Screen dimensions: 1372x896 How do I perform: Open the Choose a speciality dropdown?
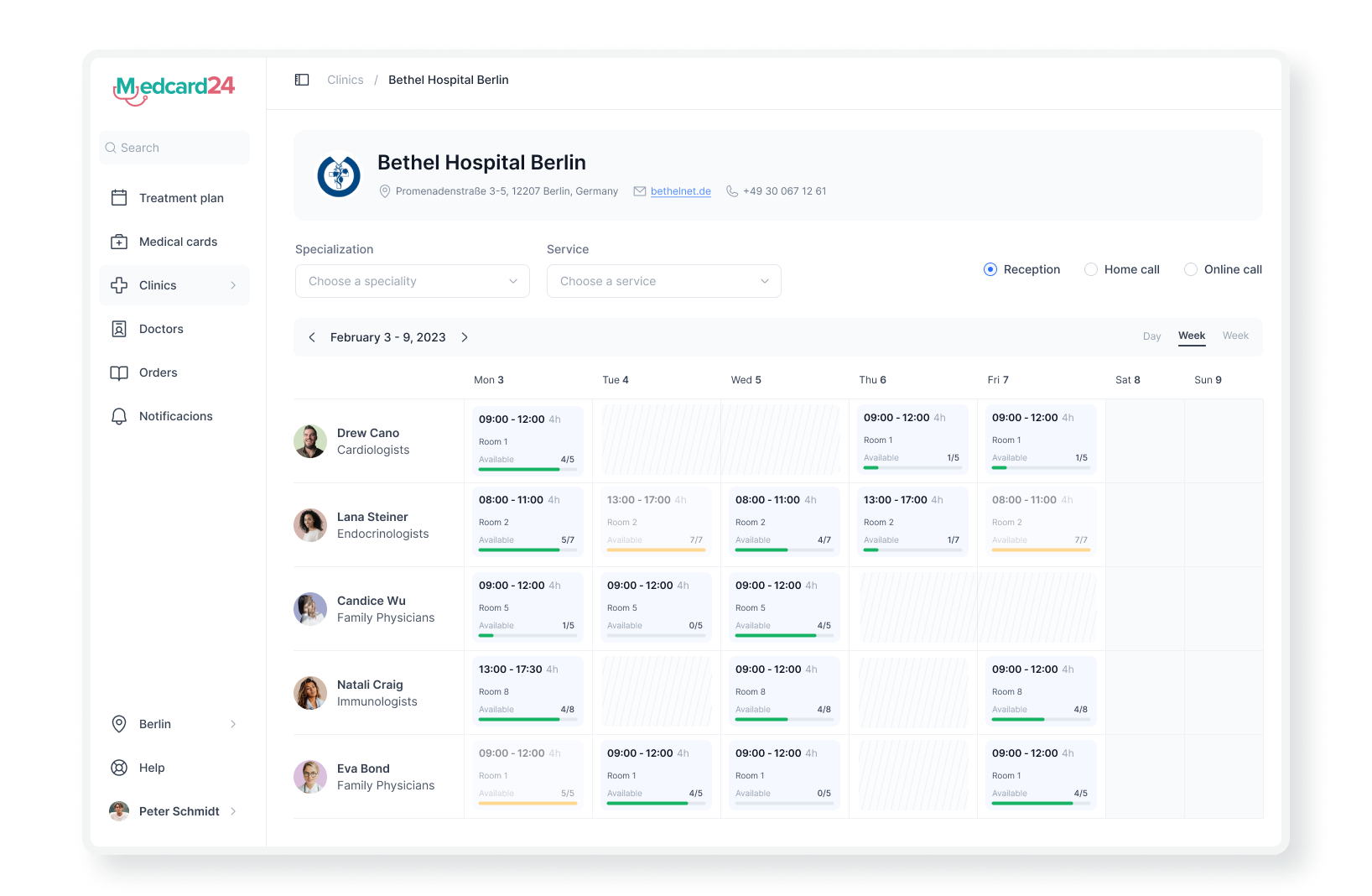point(412,281)
